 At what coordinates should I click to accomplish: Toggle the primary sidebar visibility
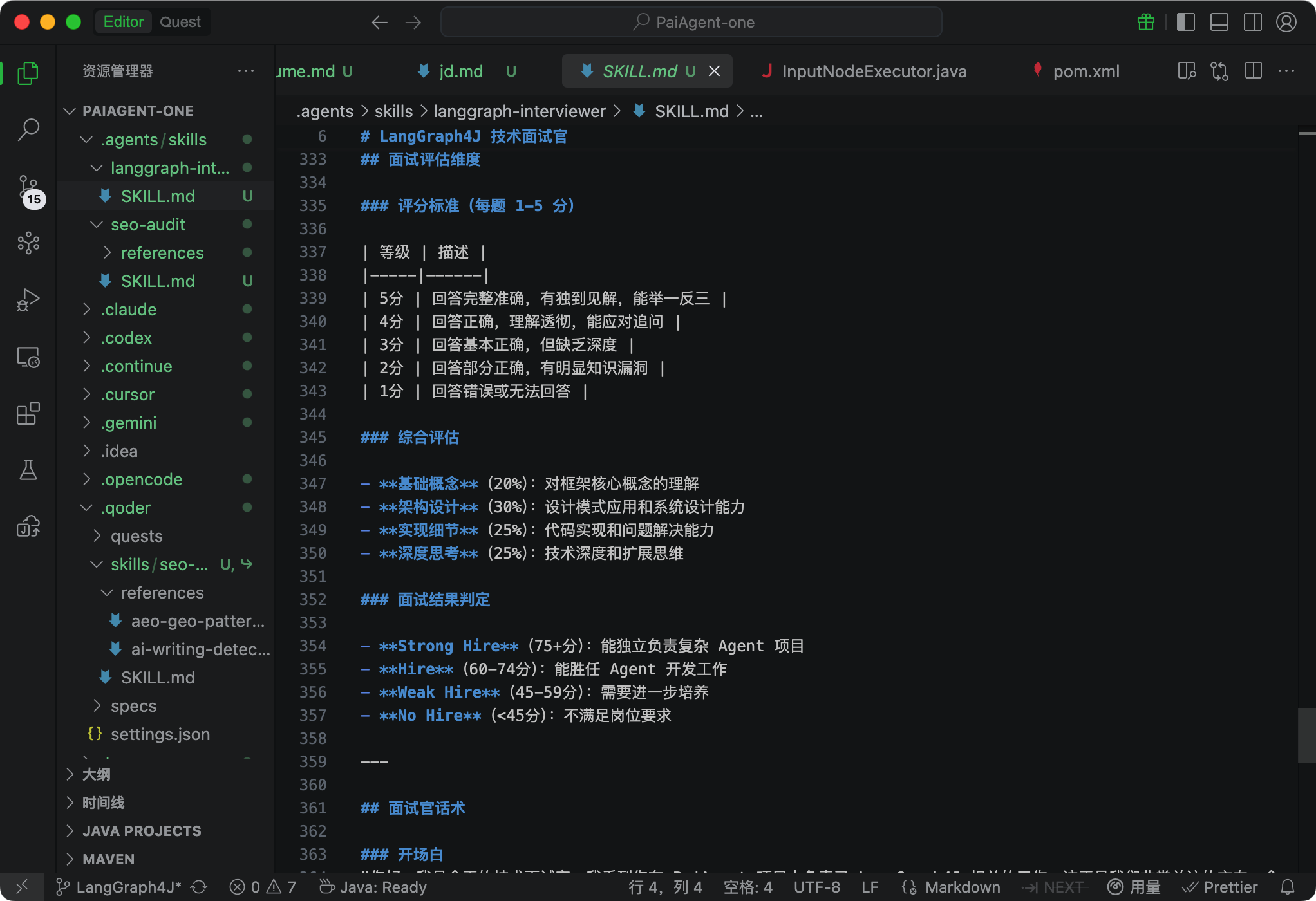tap(1186, 22)
